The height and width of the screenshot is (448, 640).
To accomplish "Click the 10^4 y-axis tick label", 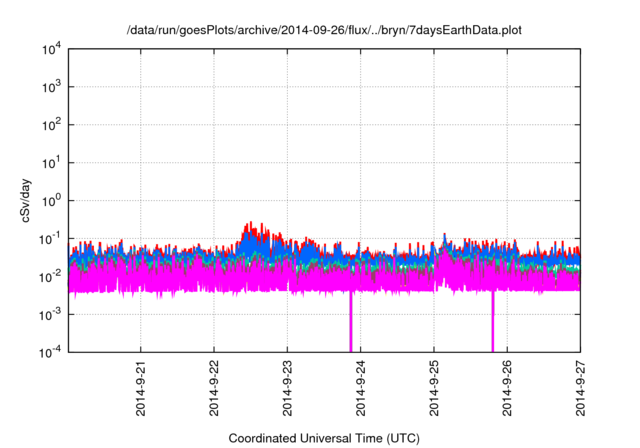I will coord(51,49).
